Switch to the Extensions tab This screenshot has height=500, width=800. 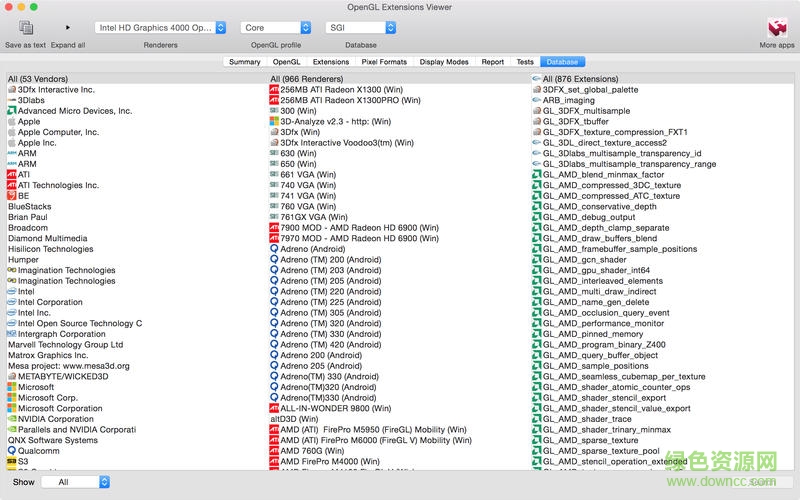point(331,62)
